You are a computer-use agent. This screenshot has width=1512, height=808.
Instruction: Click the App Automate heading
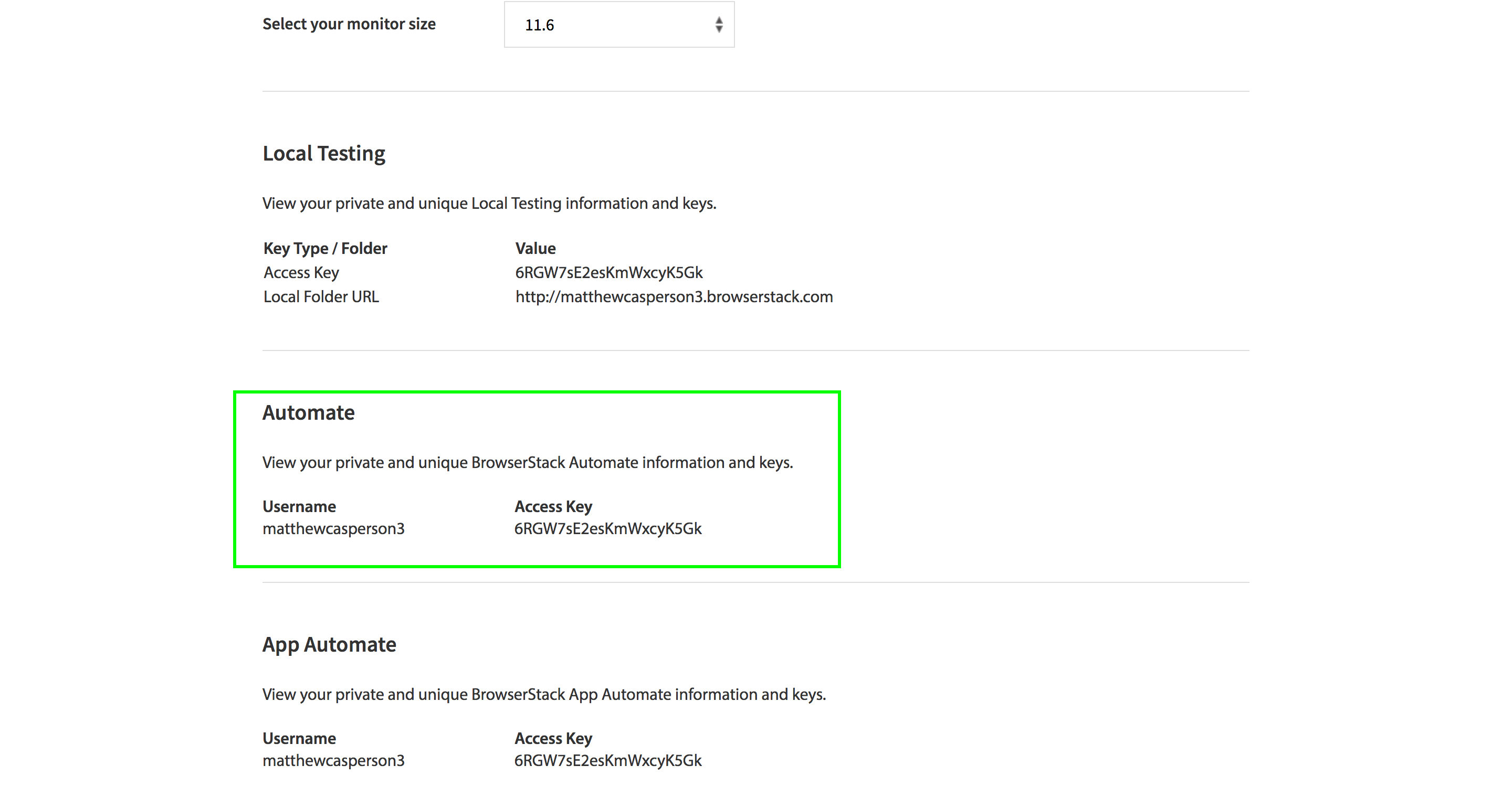pos(329,644)
